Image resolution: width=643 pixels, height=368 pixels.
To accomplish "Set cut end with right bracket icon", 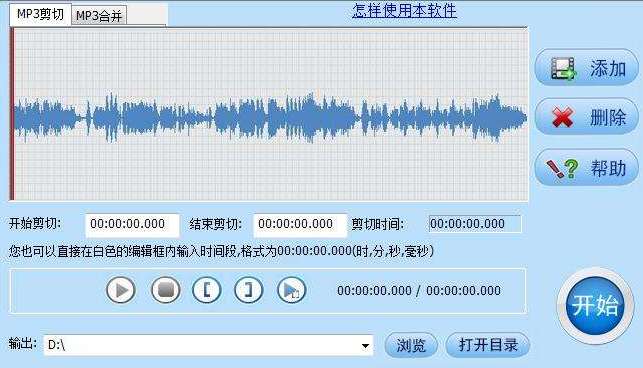I will [x=249, y=290].
